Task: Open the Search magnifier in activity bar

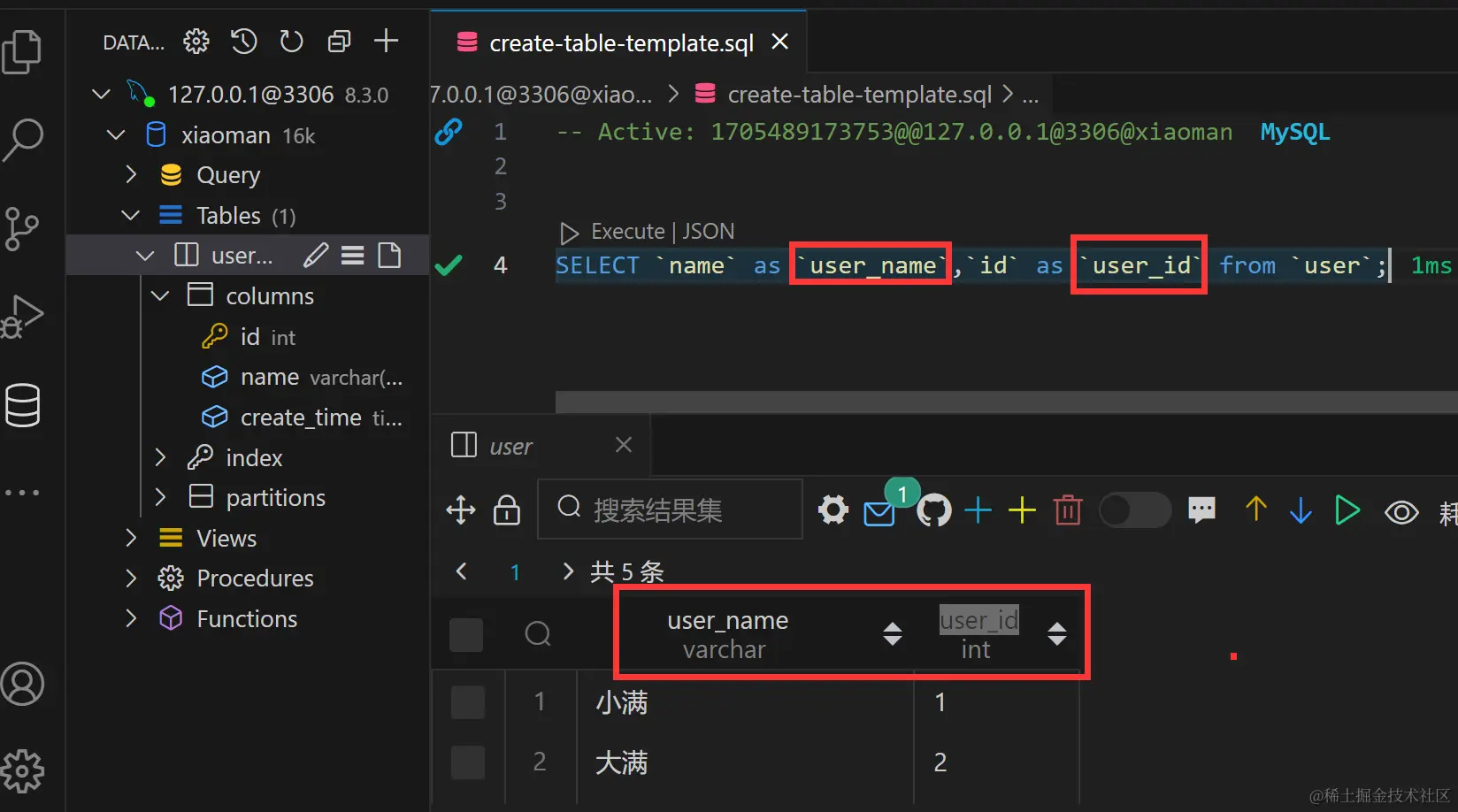Action: pos(22,140)
